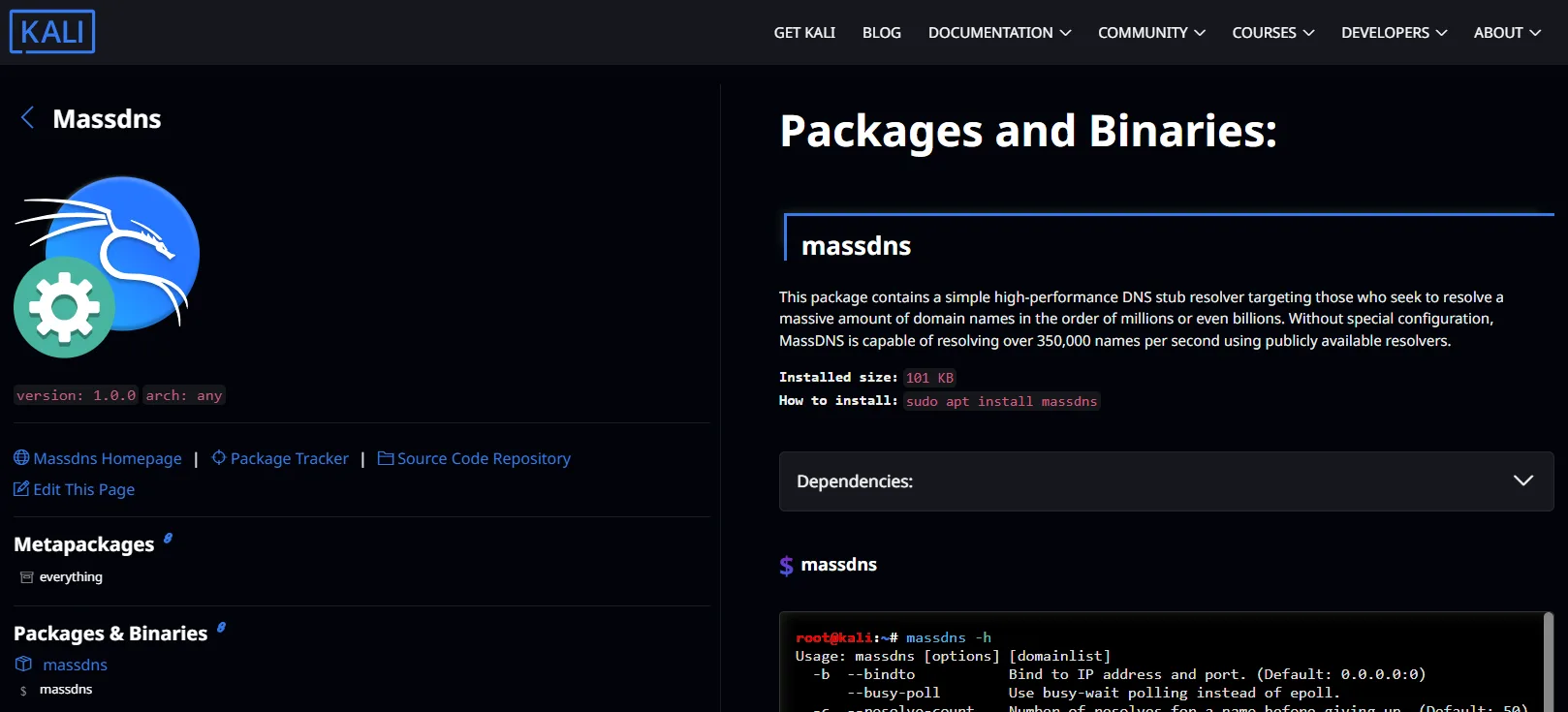The width and height of the screenshot is (1568, 712).
Task: Open the Documentation menu
Action: [1000, 33]
